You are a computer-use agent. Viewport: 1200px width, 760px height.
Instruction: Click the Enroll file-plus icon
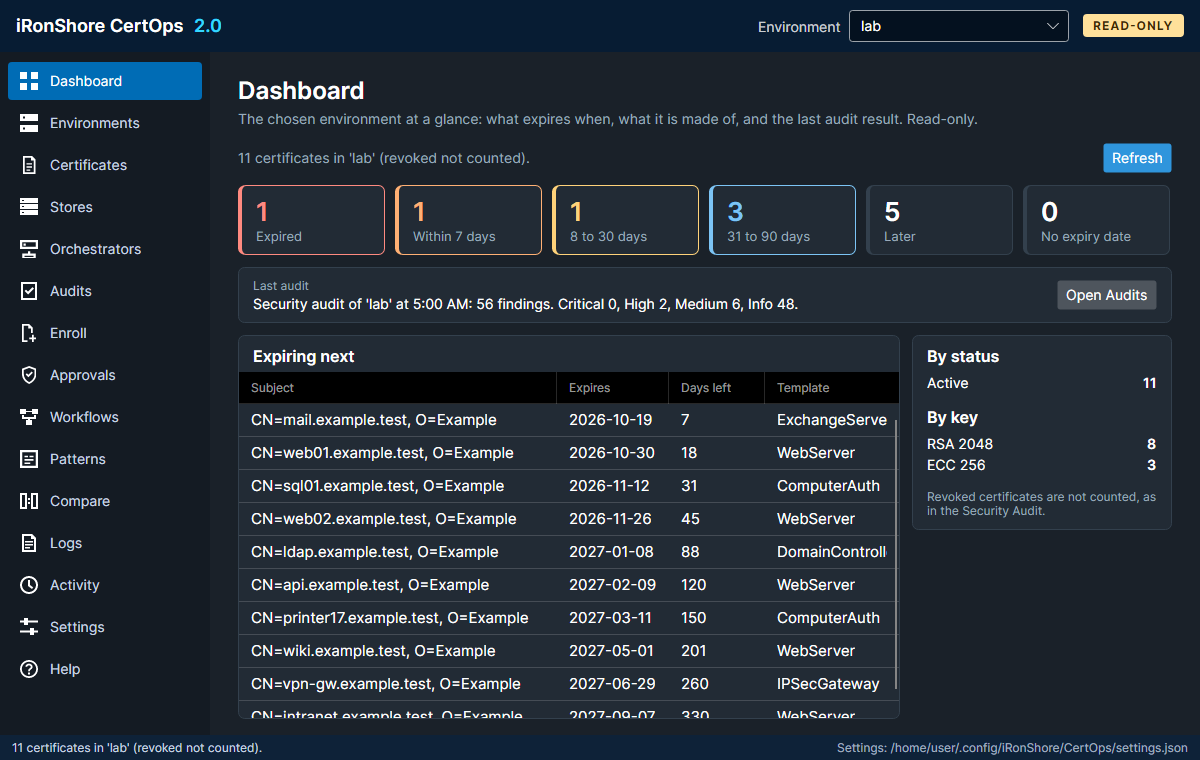[29, 333]
